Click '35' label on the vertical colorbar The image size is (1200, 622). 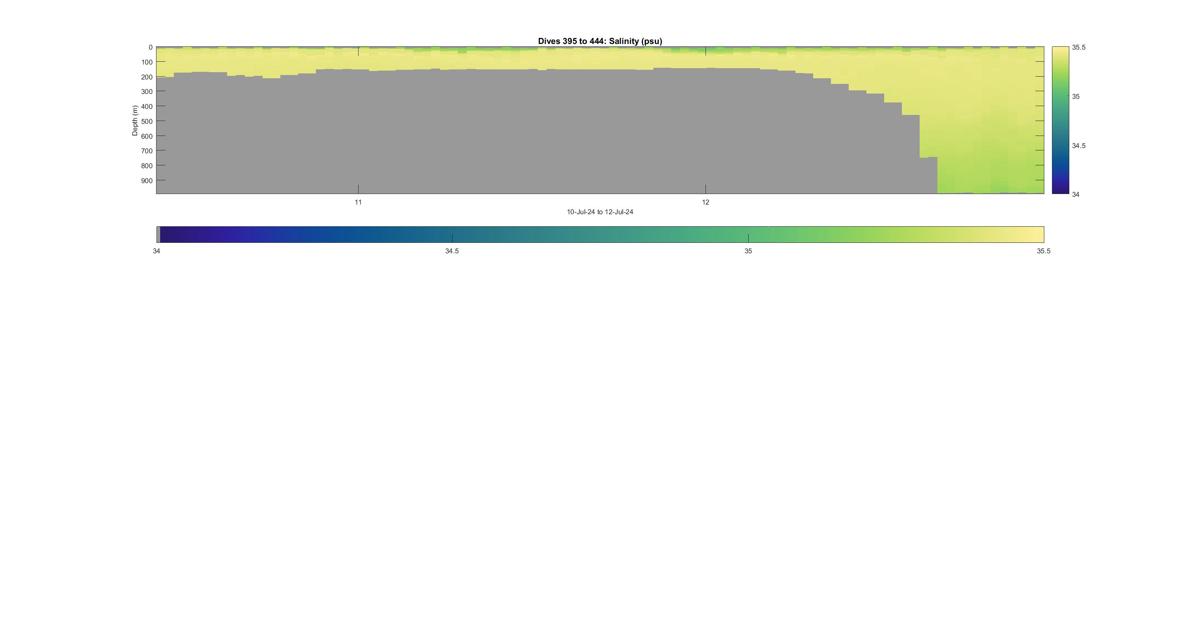pos(1076,96)
